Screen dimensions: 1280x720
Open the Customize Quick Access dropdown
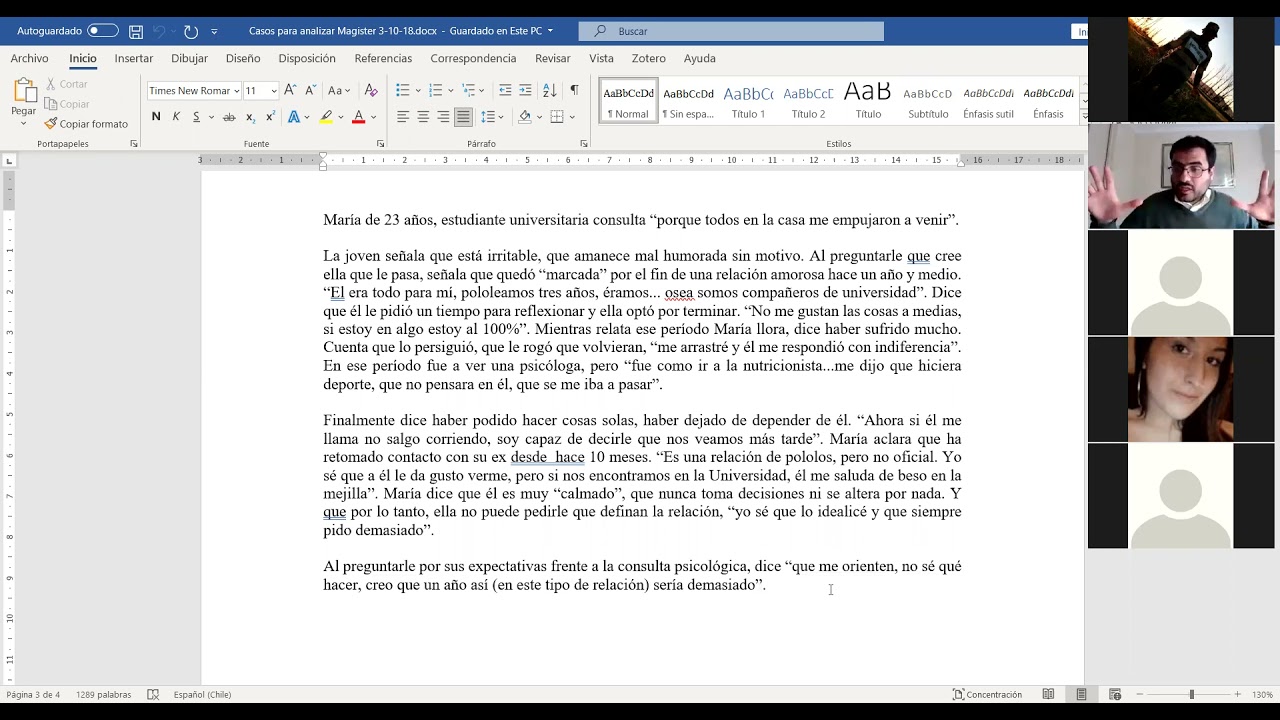point(214,32)
